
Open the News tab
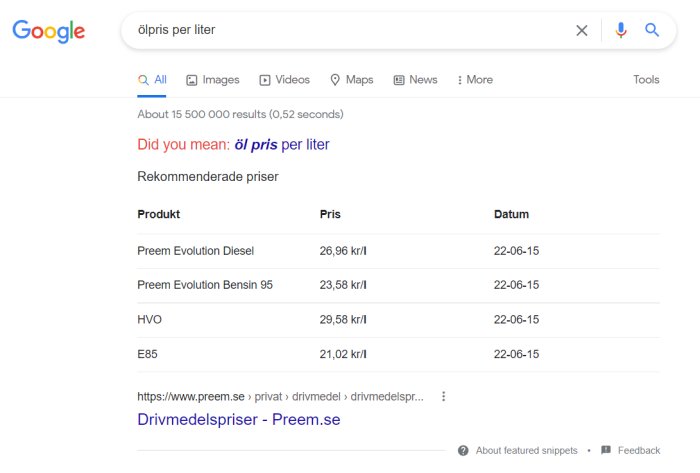tap(415, 80)
